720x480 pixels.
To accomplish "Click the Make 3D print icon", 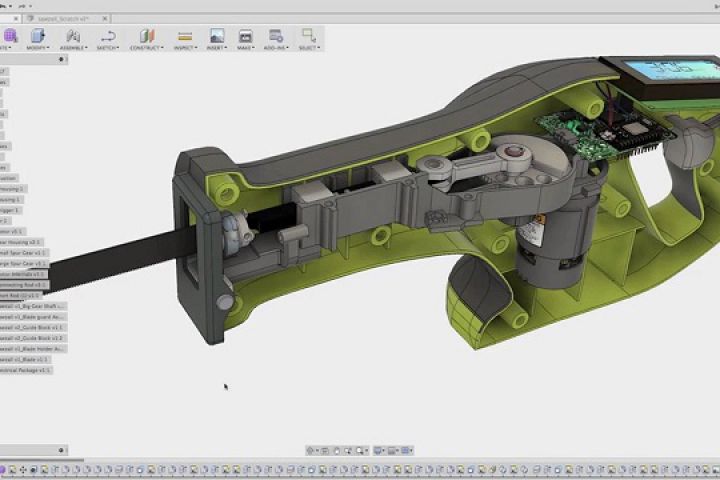I will tap(245, 36).
